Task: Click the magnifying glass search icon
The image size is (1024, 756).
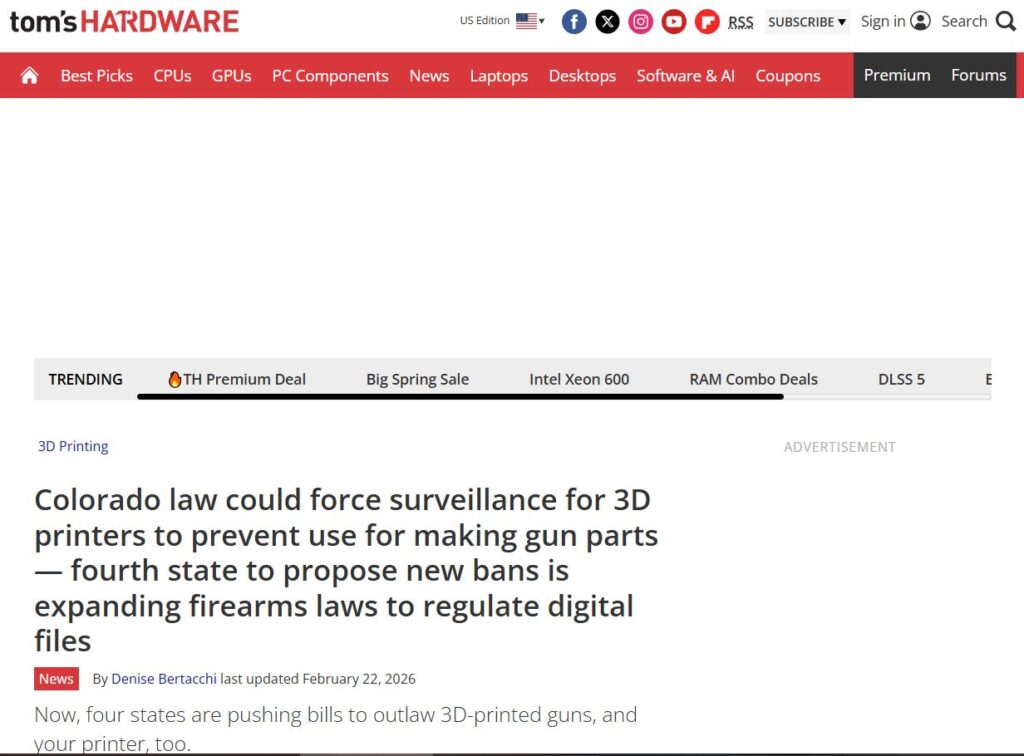Action: coord(1005,21)
